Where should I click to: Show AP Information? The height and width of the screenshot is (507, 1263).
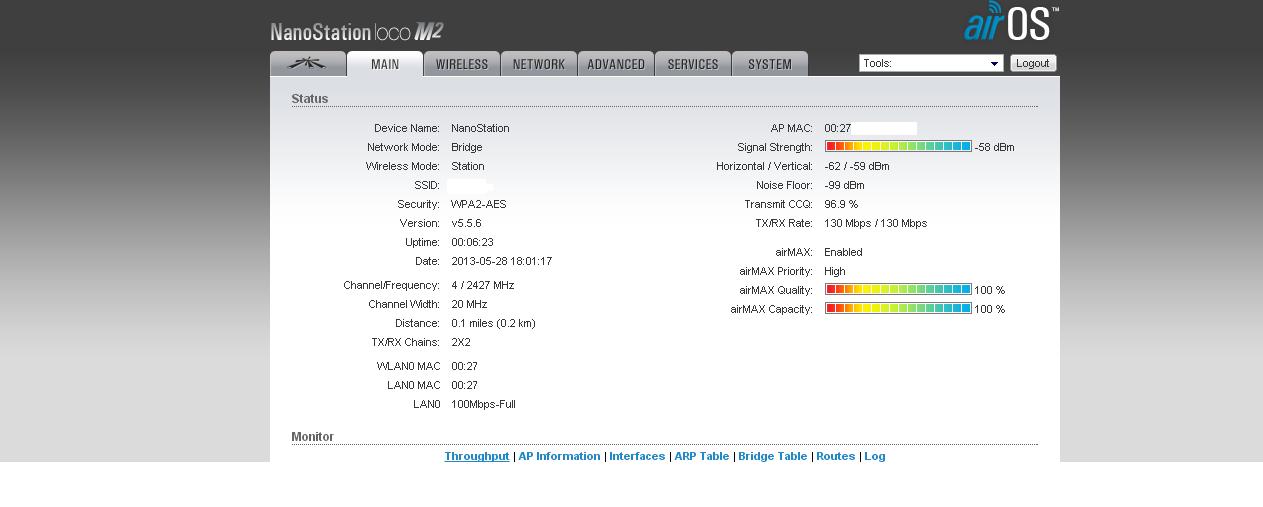pyautogui.click(x=559, y=456)
